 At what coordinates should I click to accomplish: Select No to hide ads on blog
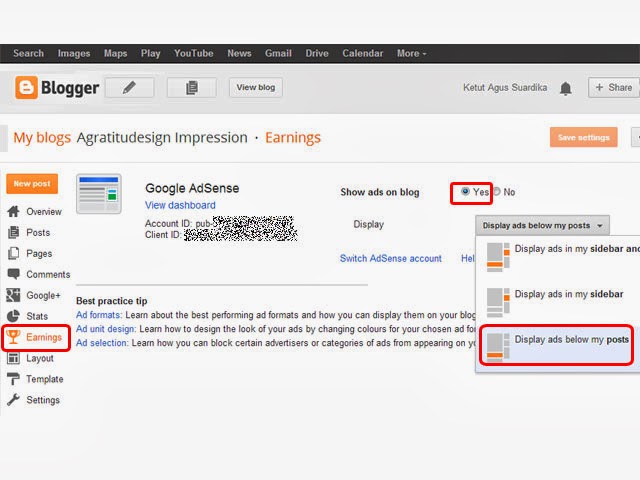[x=497, y=191]
